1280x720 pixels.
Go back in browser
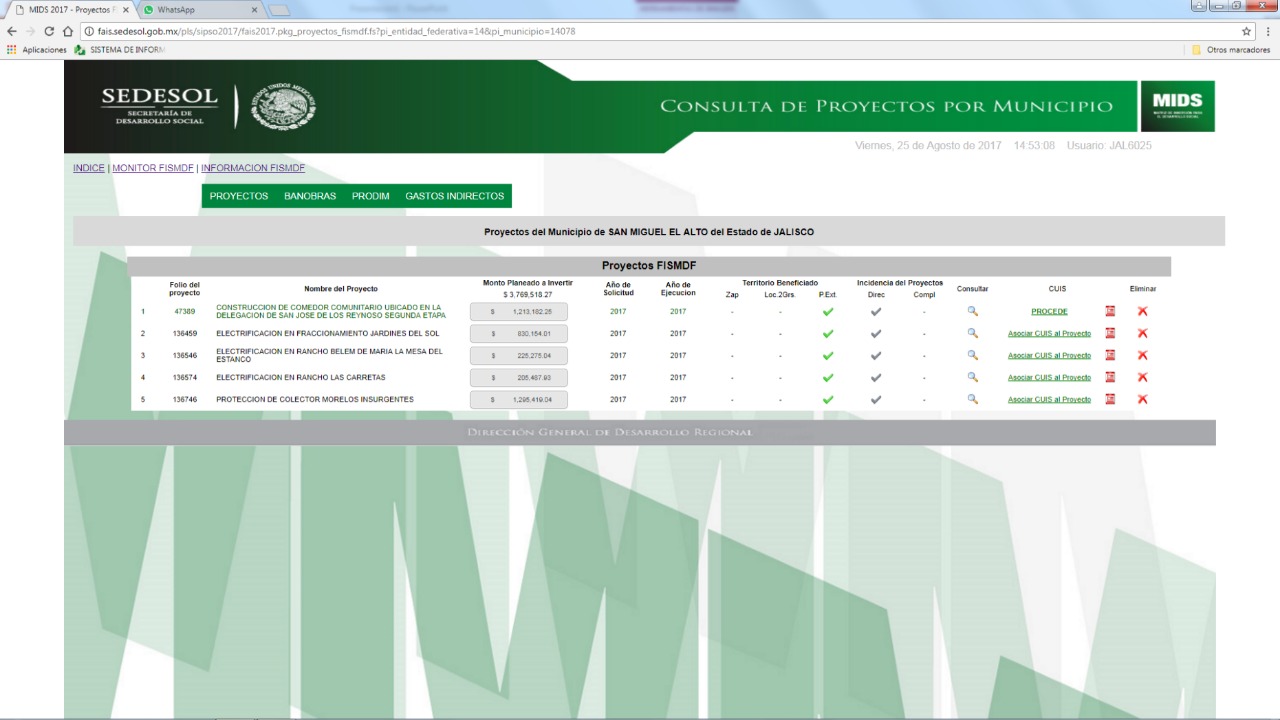click(12, 31)
